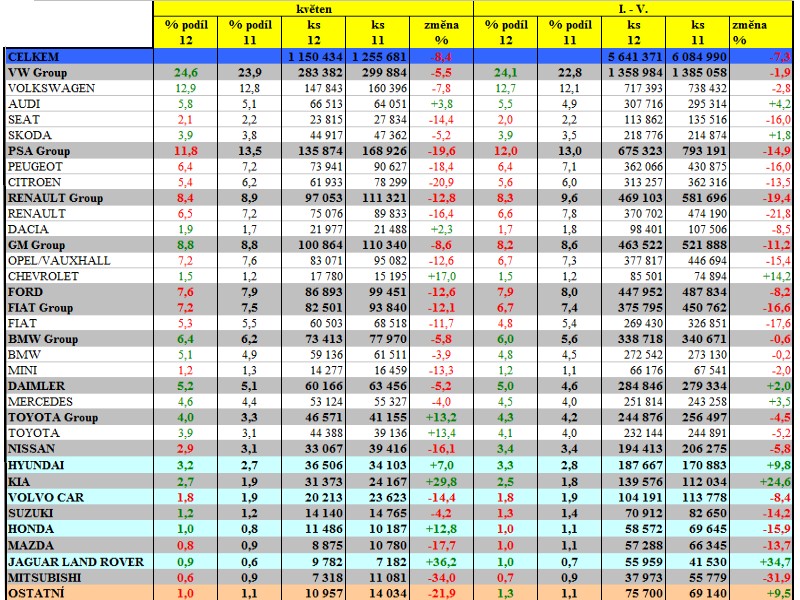Click the OPEL/VAUXHALL row label

pos(58,260)
